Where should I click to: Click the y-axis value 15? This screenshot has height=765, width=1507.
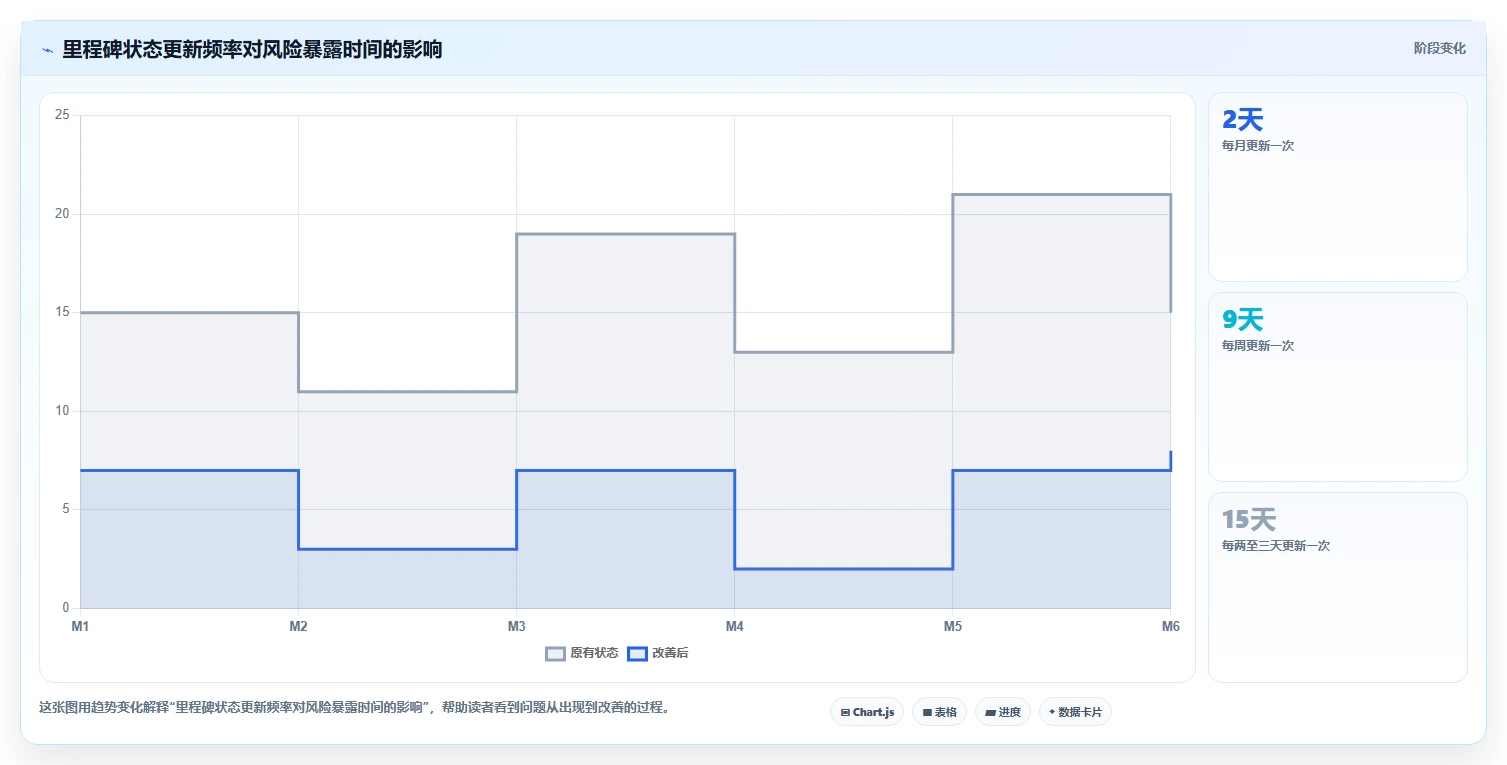(62, 312)
